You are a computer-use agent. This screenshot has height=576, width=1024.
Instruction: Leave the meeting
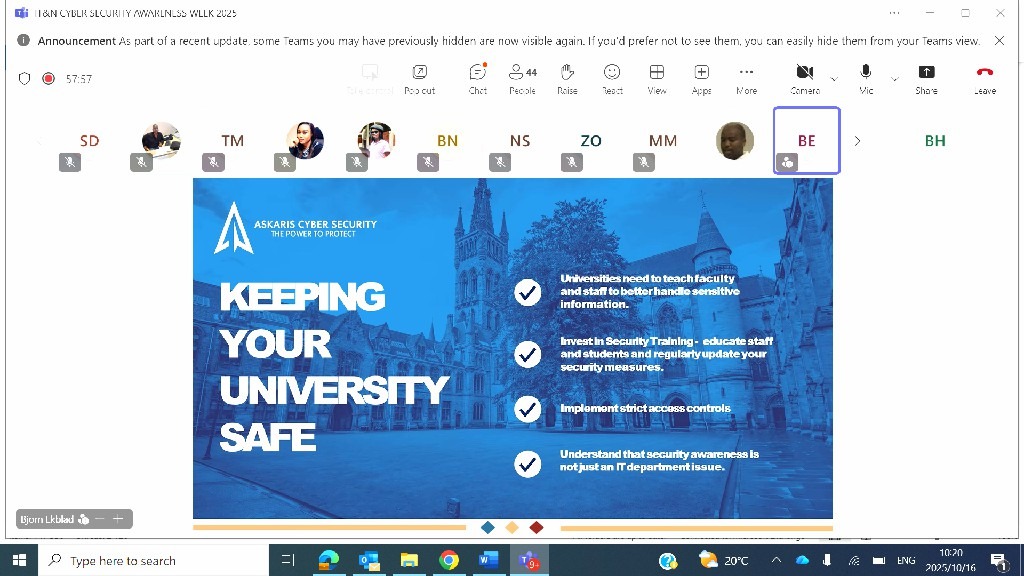pyautogui.click(x=985, y=78)
